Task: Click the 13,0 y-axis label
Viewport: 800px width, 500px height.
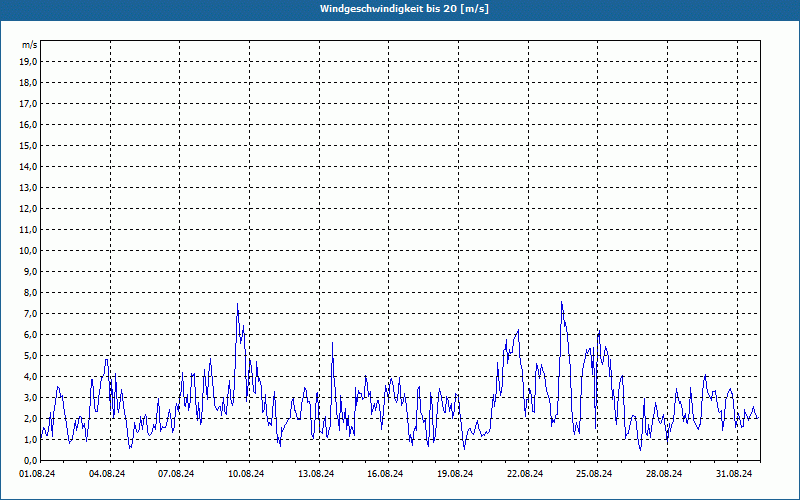Action: coord(28,187)
